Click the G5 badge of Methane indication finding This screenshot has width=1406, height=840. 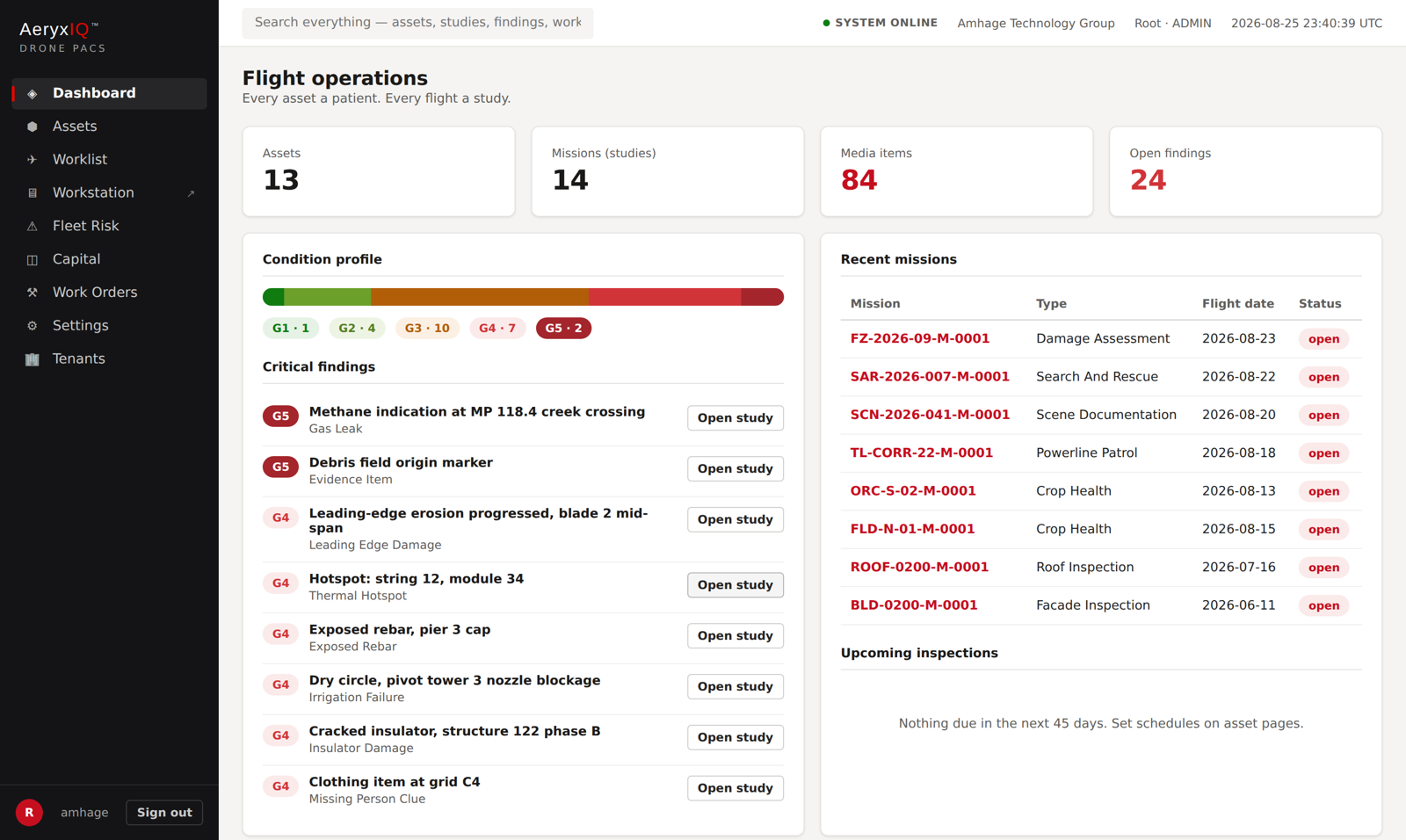[280, 416]
